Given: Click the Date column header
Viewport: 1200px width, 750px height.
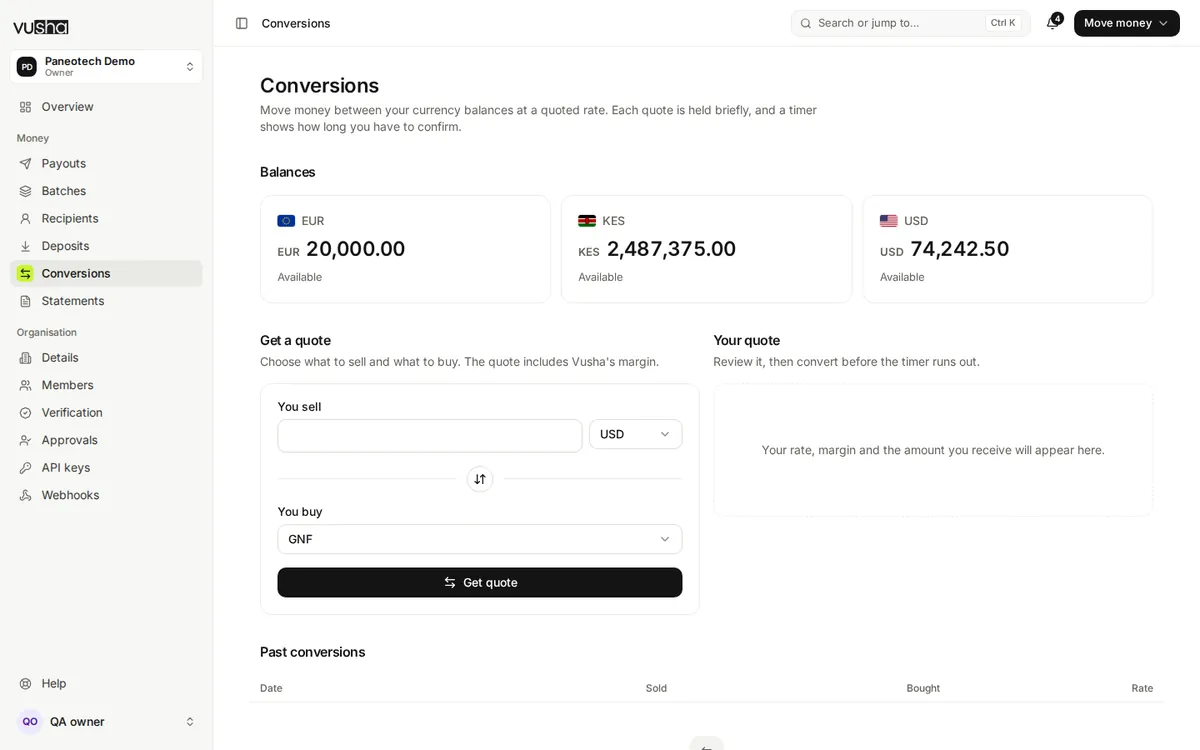Looking at the screenshot, I should [271, 688].
